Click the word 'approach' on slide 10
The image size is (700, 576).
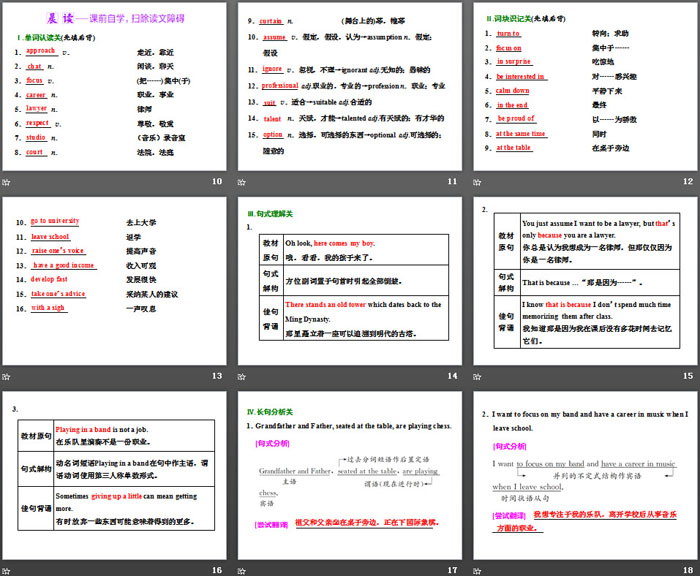[41, 51]
